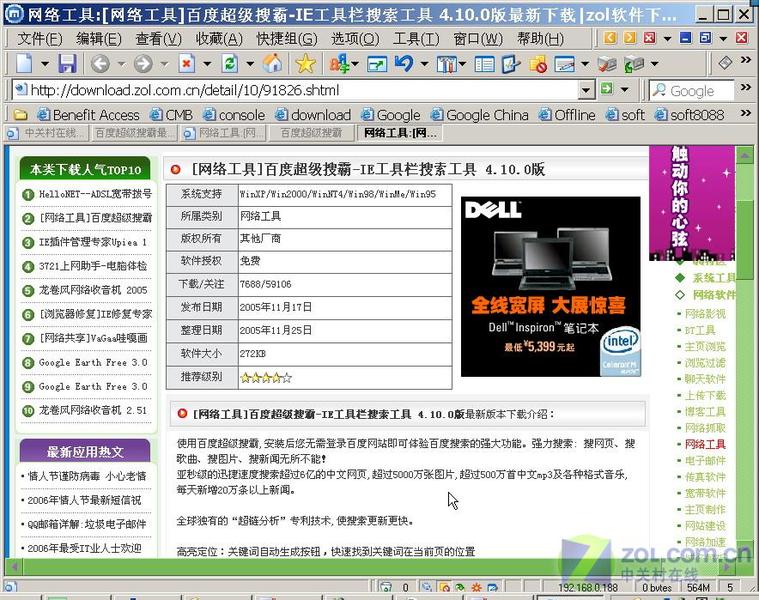This screenshot has height=600, width=759.
Task: Click the Google China bookmark link
Action: 480,115
